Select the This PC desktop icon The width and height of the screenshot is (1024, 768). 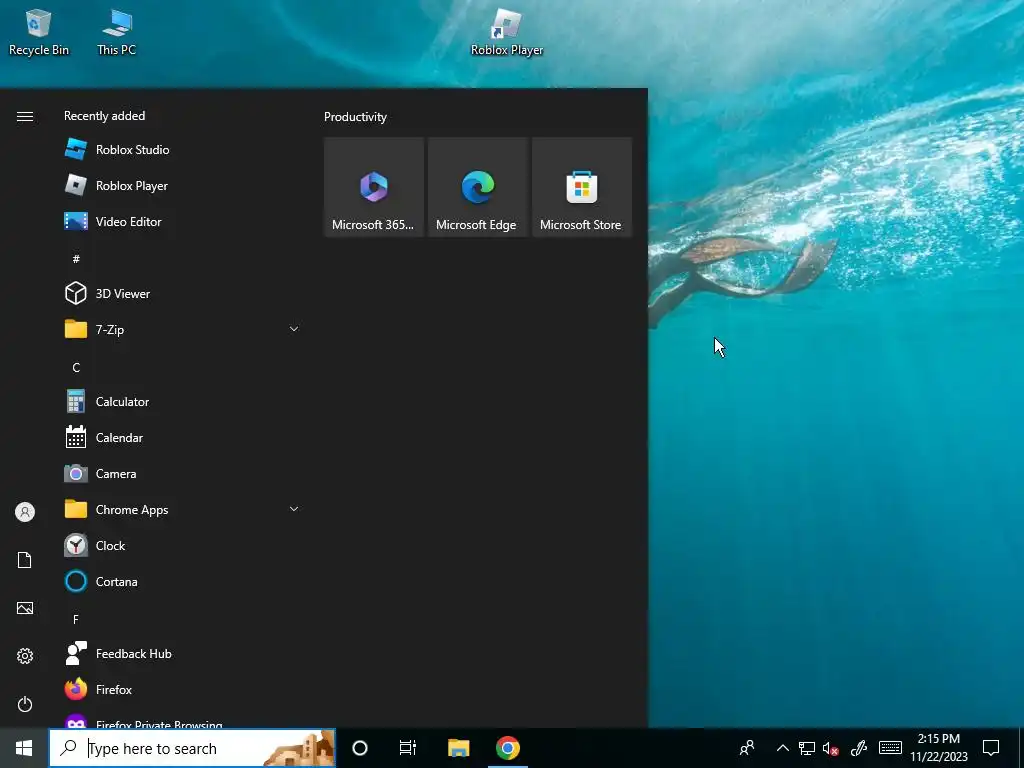coord(116,33)
